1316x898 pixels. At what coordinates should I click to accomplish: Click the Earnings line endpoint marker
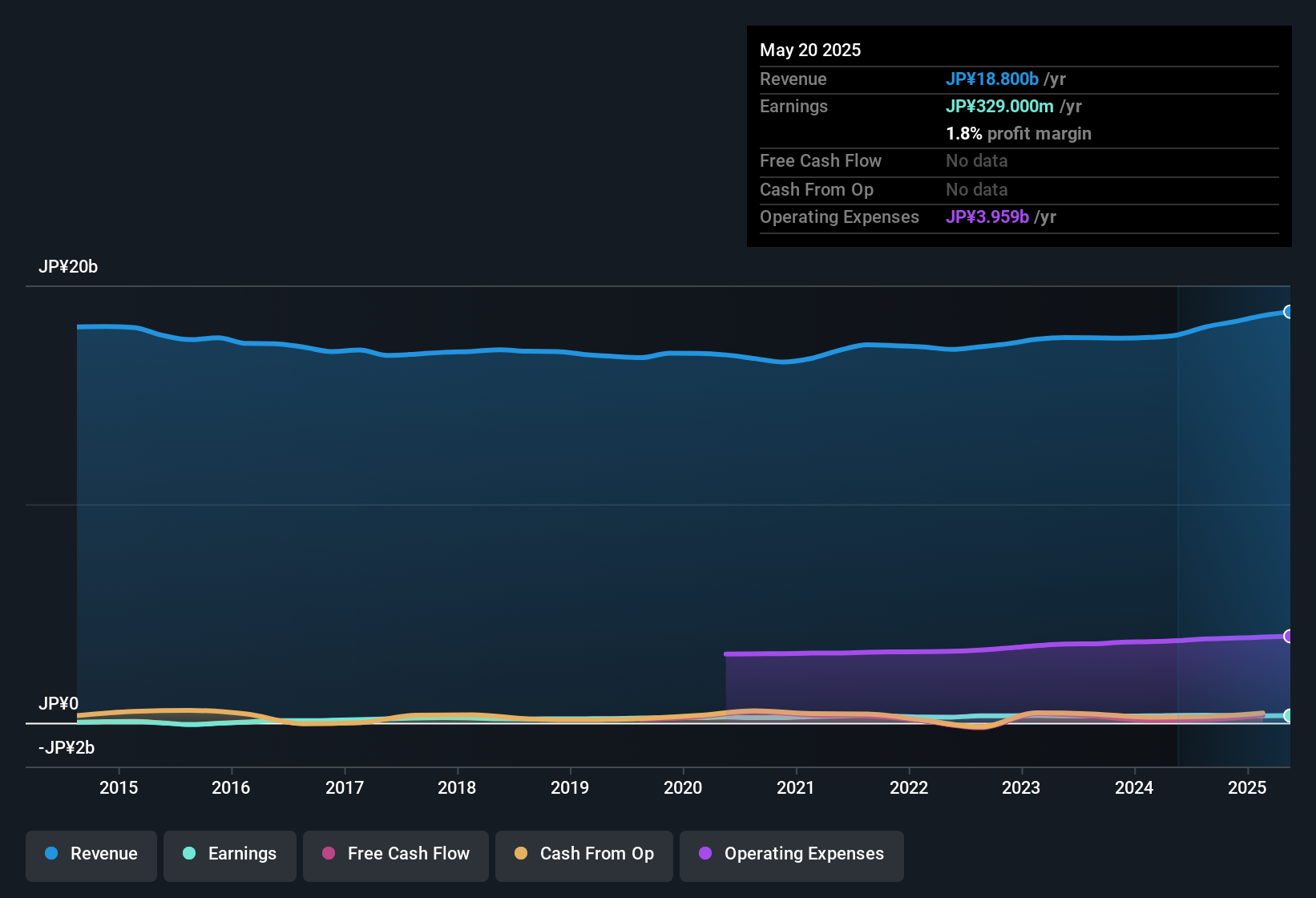point(1288,715)
